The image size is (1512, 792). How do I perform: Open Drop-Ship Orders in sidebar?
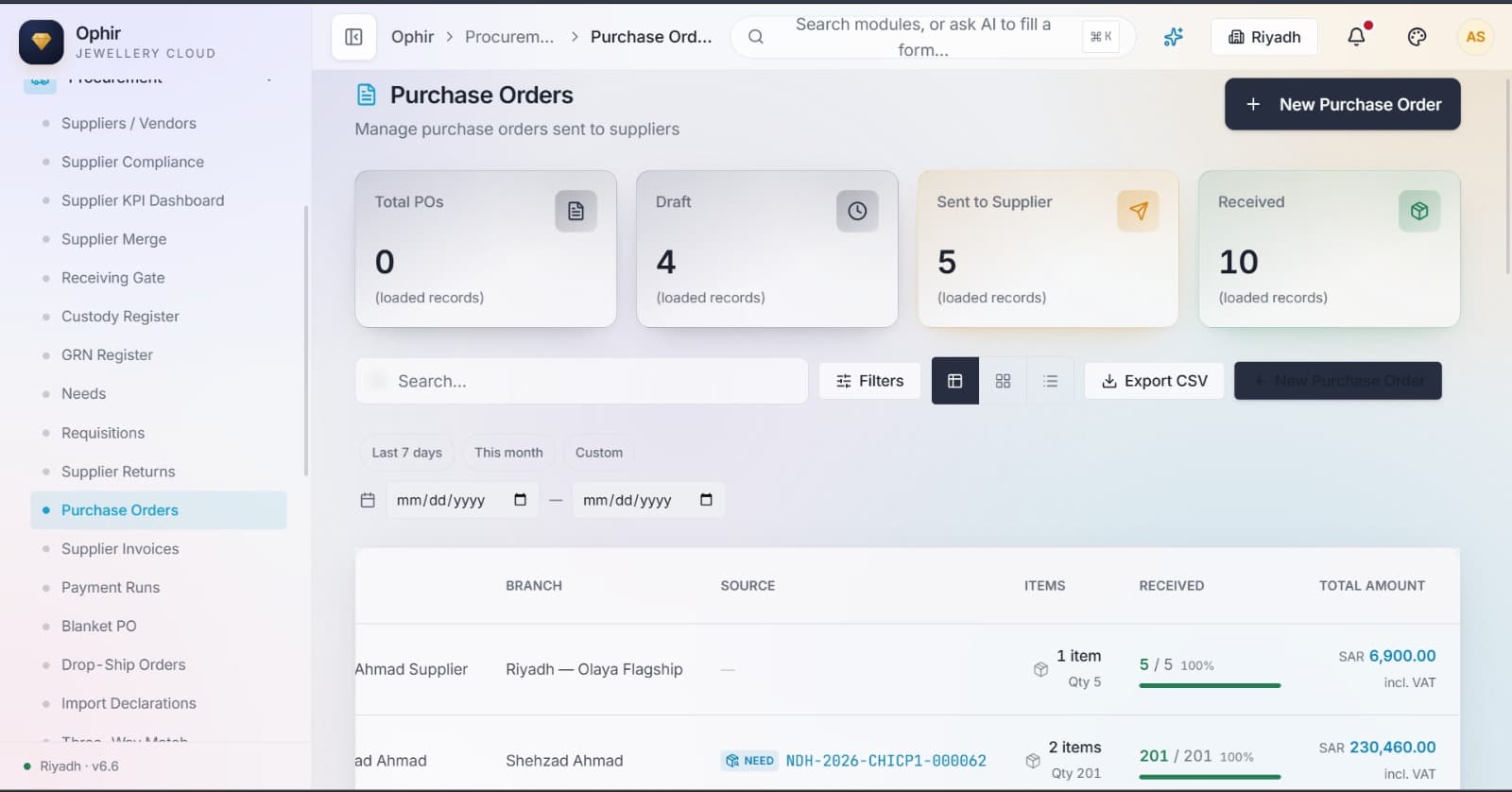point(124,665)
